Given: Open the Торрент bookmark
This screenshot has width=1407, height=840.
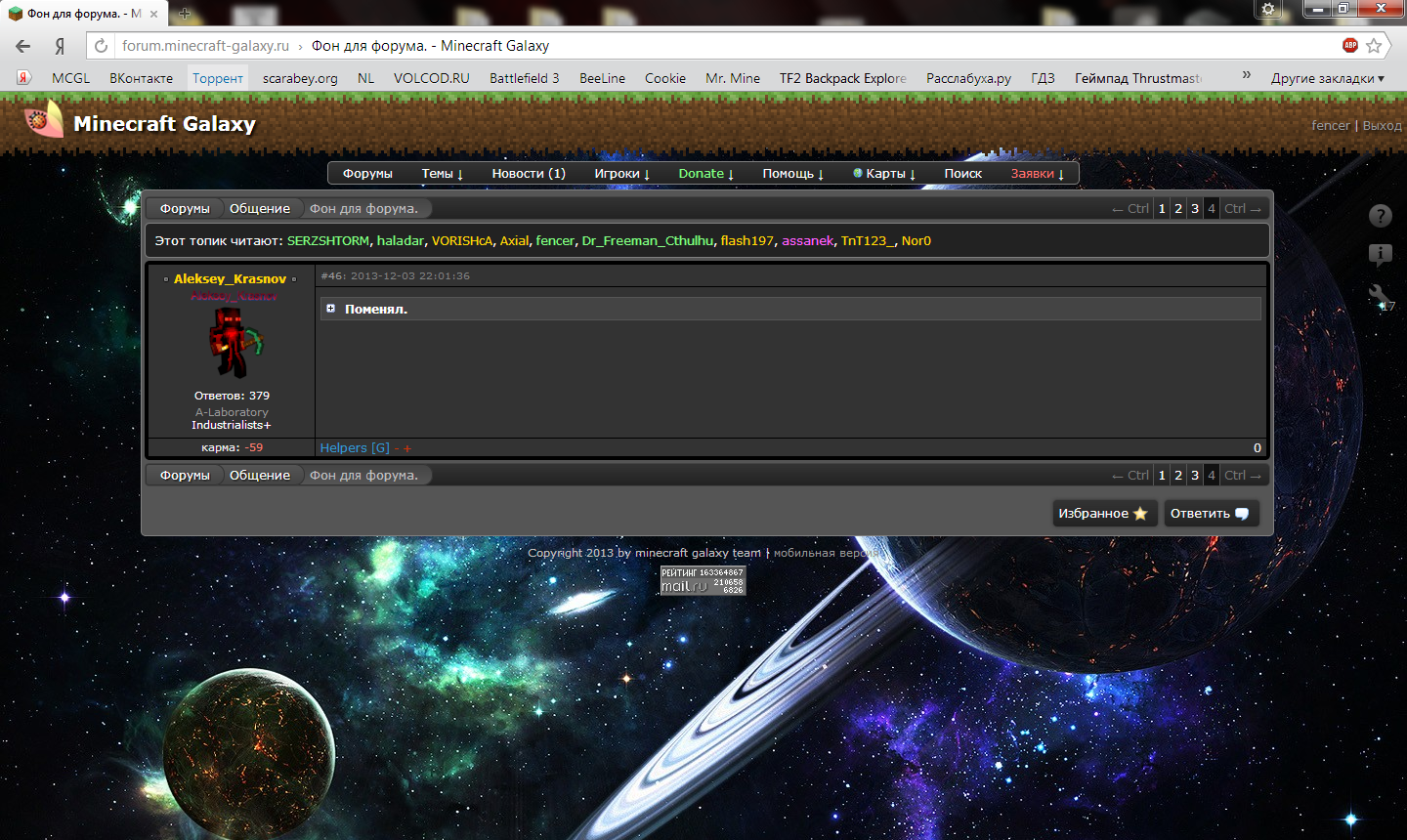Looking at the screenshot, I should point(218,78).
